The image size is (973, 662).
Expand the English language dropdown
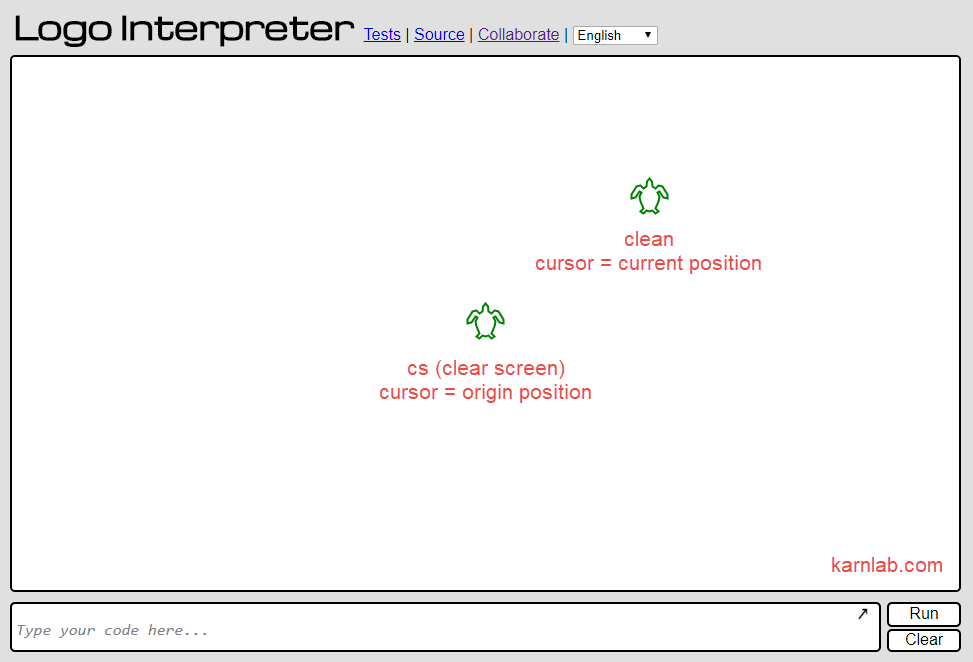click(x=615, y=35)
